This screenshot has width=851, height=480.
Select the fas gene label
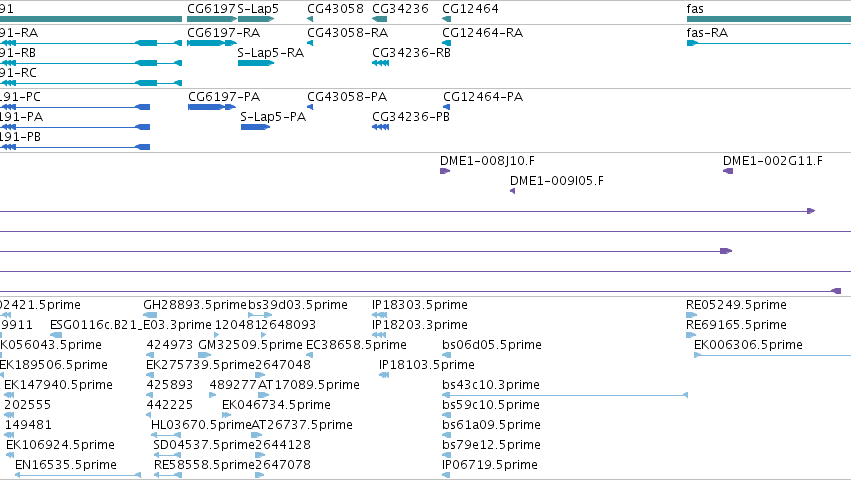pos(695,9)
